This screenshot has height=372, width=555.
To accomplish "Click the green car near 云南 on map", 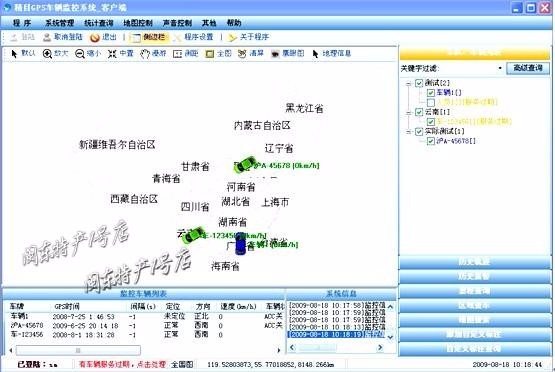I will (193, 234).
